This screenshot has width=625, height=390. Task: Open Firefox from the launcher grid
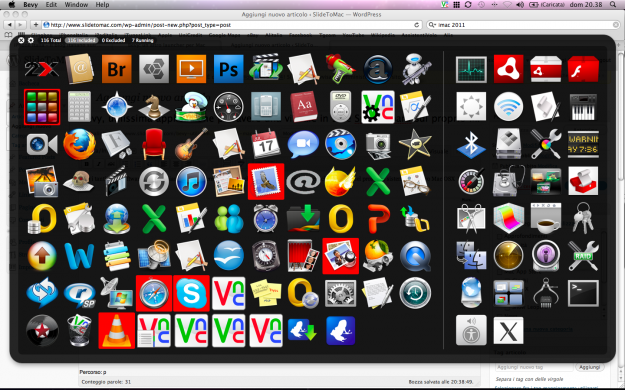(79, 144)
